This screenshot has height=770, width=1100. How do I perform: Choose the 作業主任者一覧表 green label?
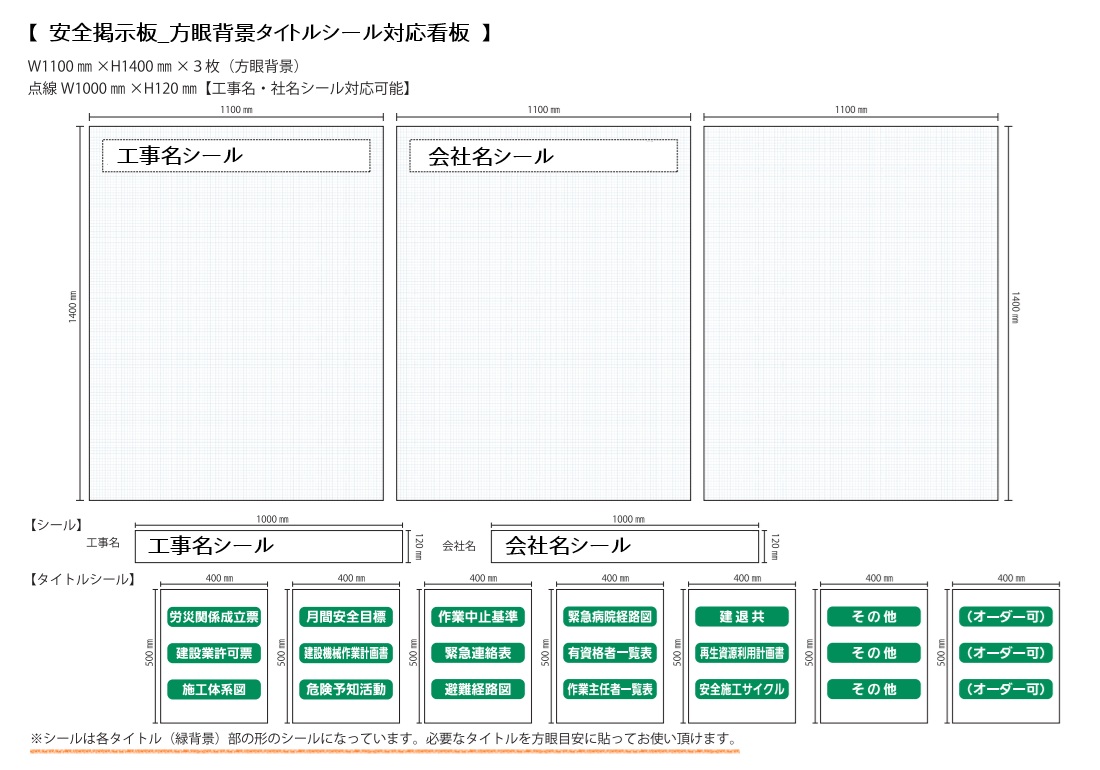[x=610, y=689]
